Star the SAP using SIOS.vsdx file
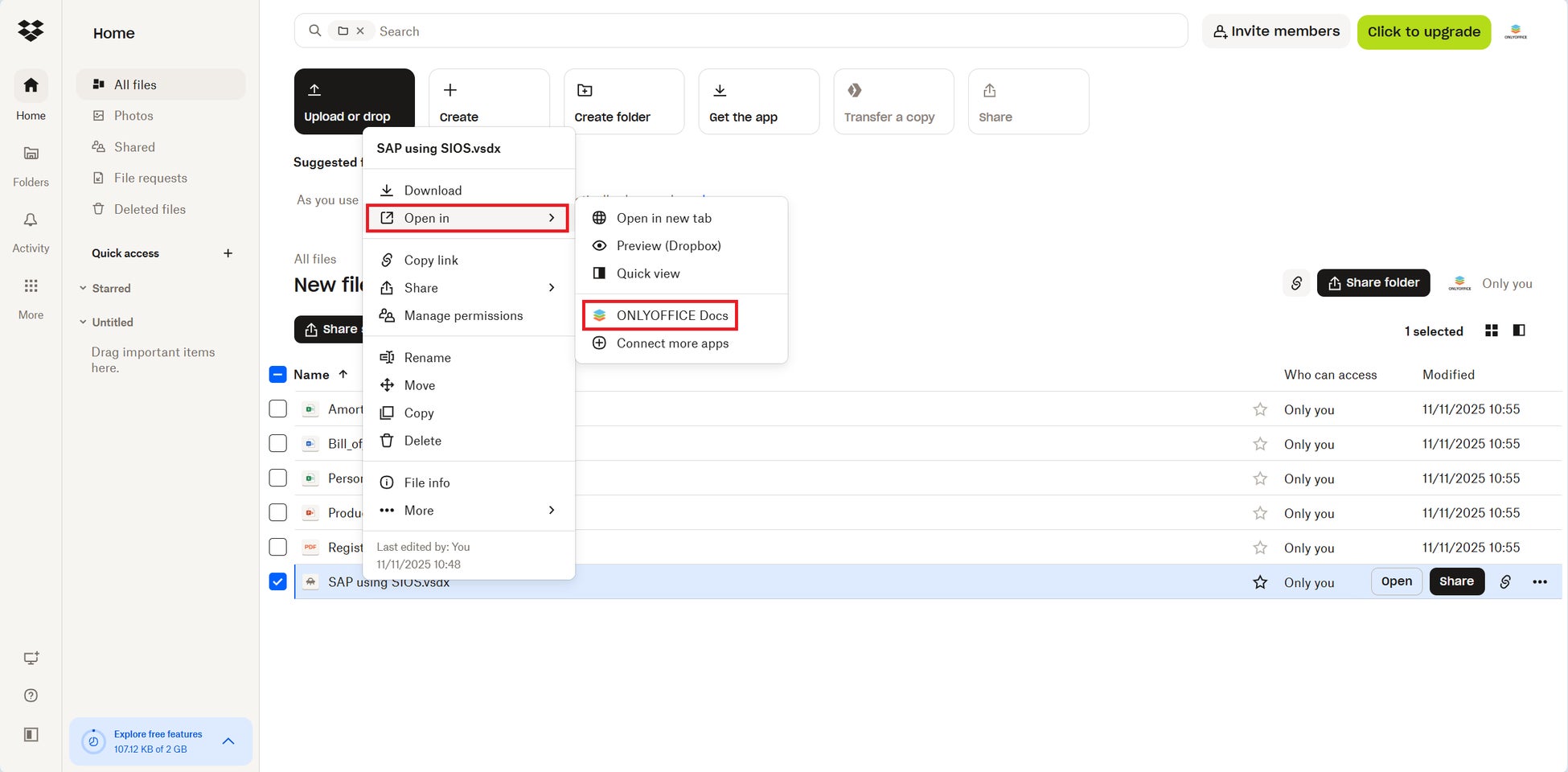 [1260, 582]
